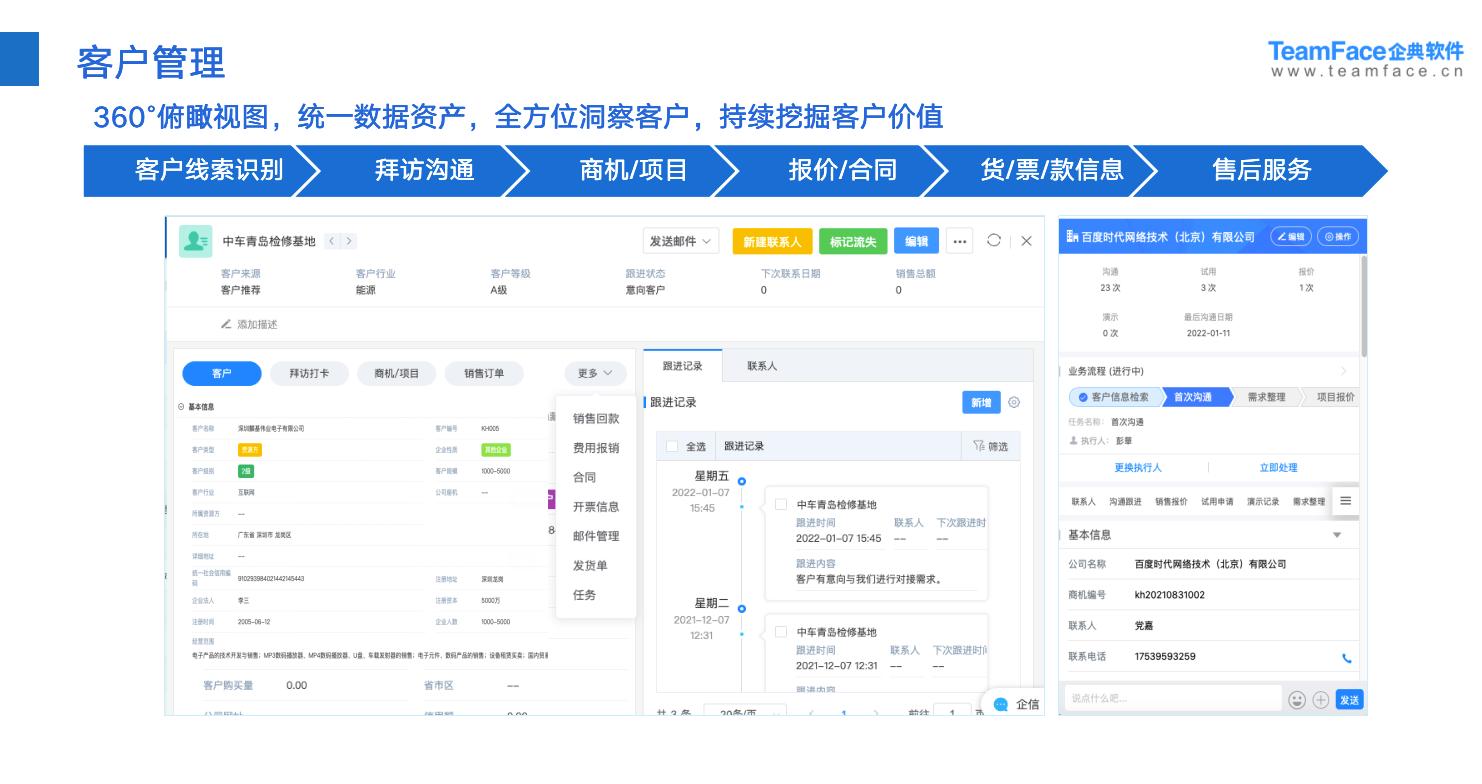The image size is (1482, 784).
Task: Click the 说点什么吧 chat input field
Action: coord(1173,699)
